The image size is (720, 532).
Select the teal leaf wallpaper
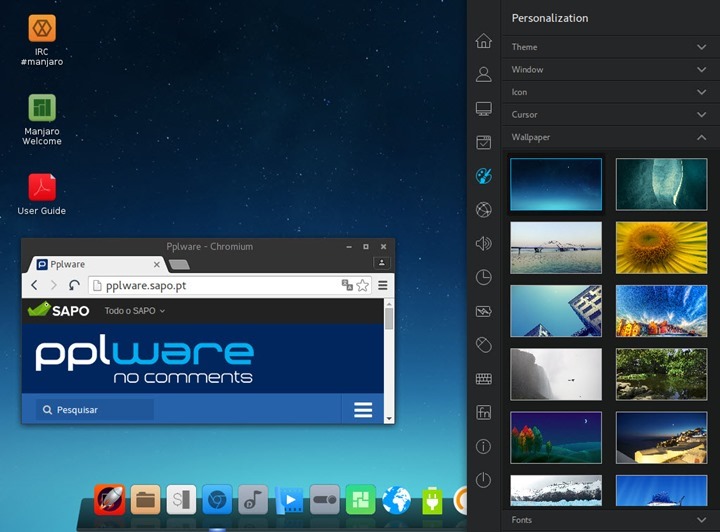point(661,184)
